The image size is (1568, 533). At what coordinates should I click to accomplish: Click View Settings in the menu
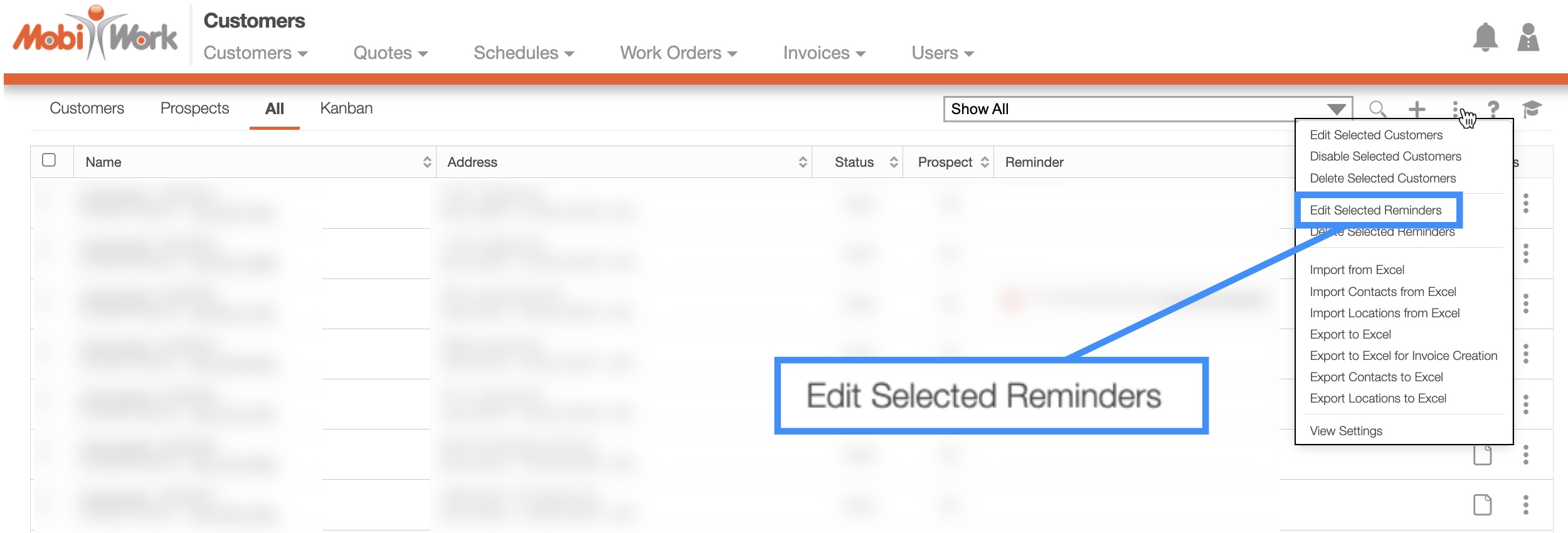1345,431
